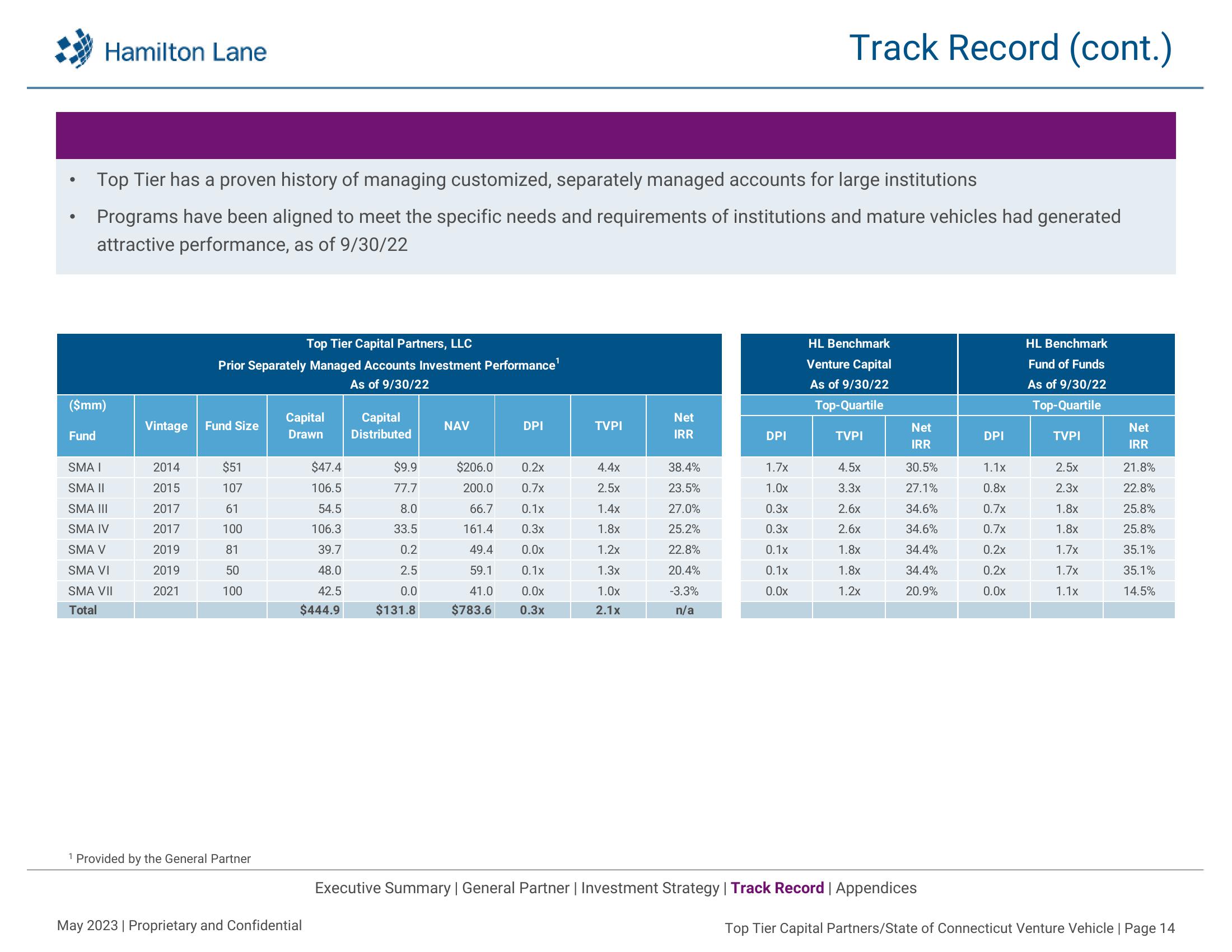Viewport: 1232px width, 952px height.
Task: Click venture benchmark Net IRR 20.9%
Action: click(x=922, y=591)
